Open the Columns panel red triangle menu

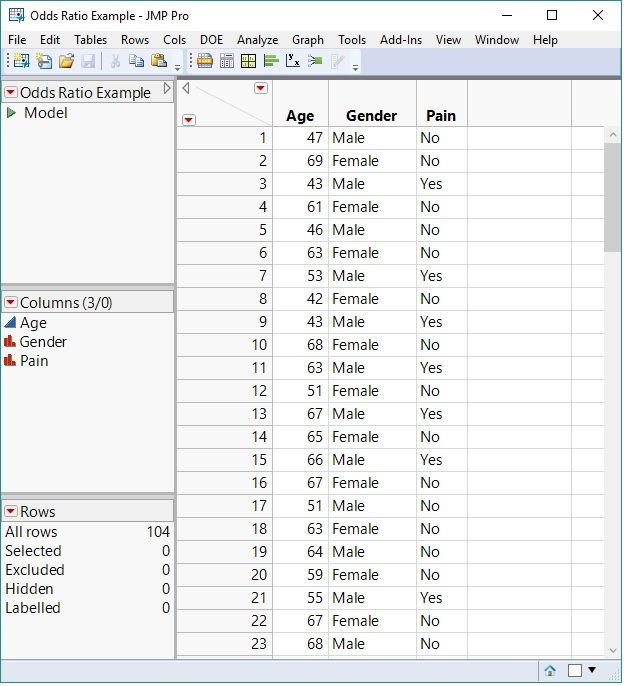11,302
